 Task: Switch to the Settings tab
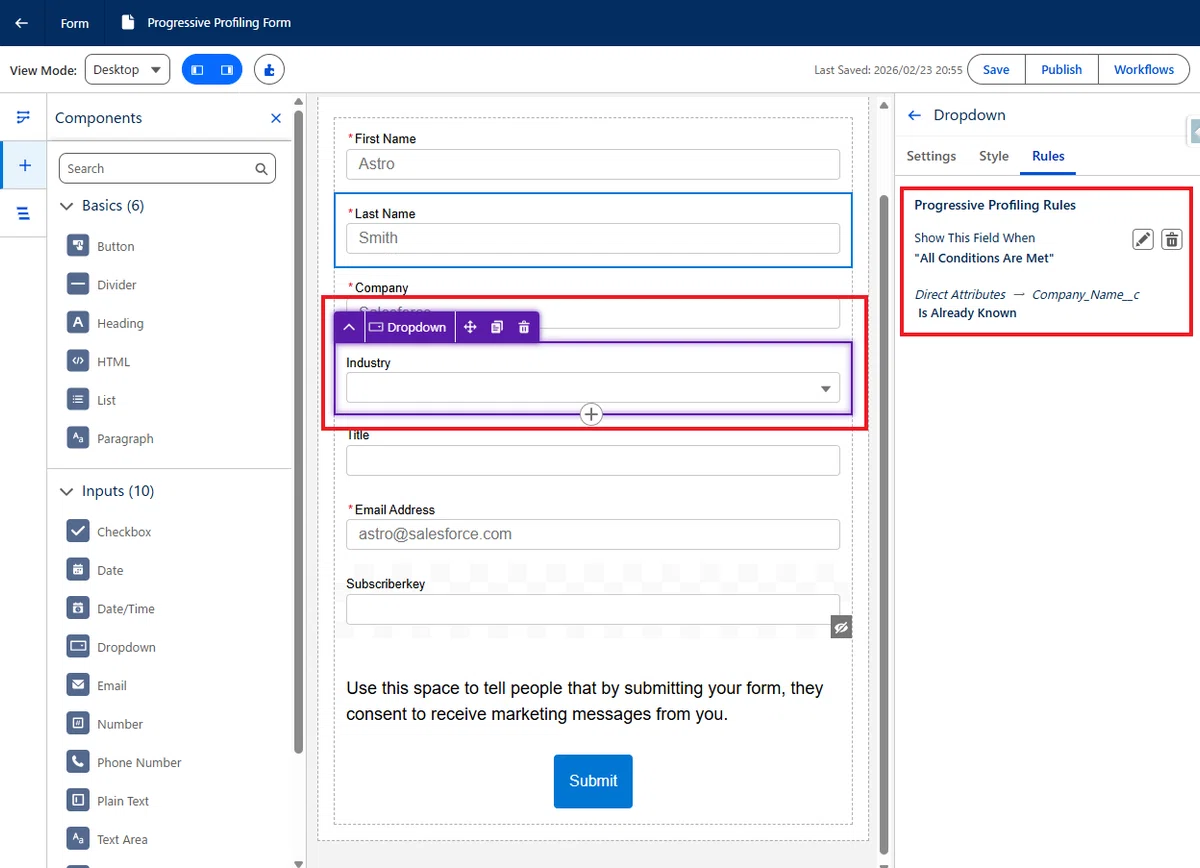931,156
